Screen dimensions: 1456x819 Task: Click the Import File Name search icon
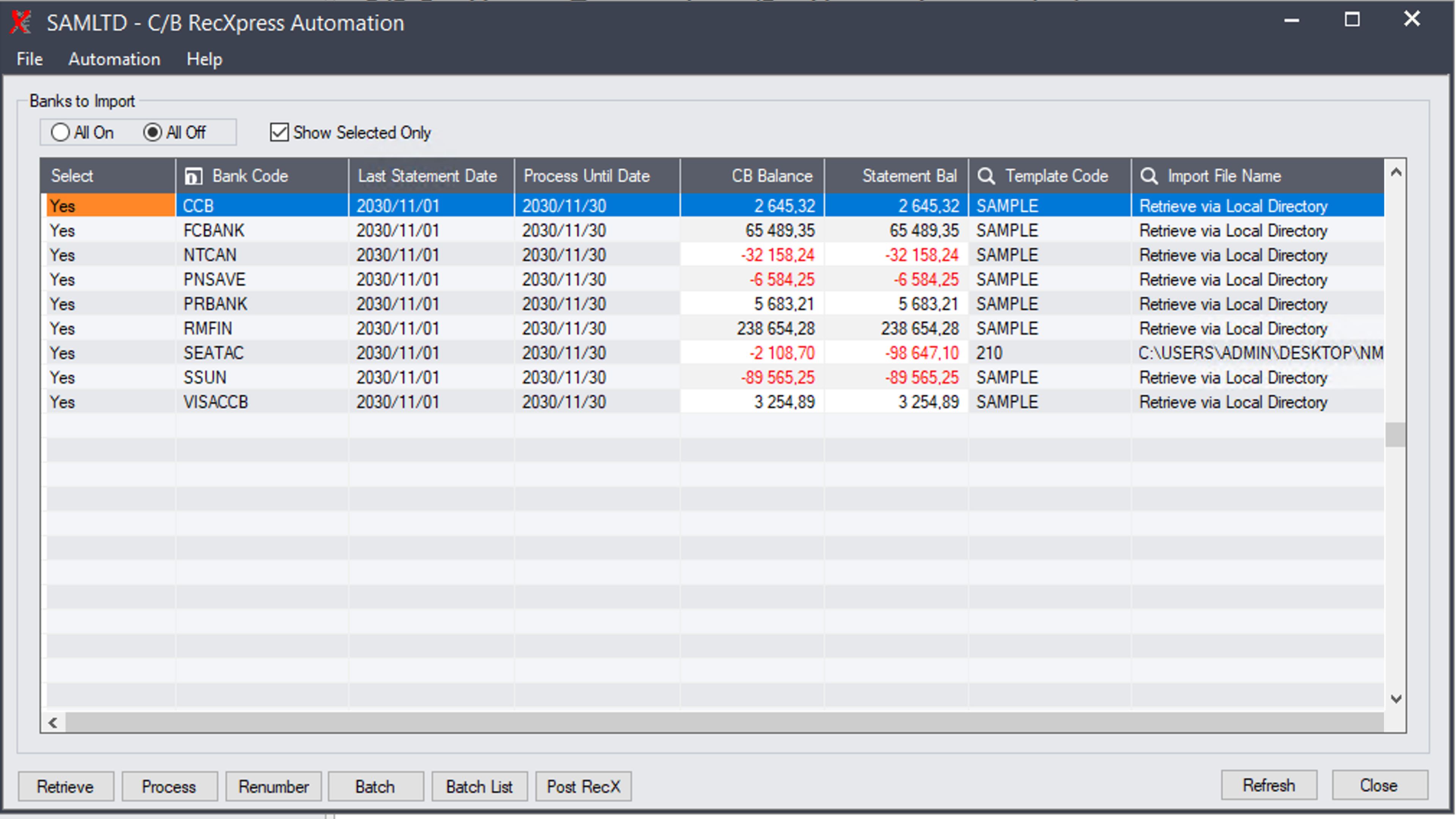click(x=1148, y=176)
